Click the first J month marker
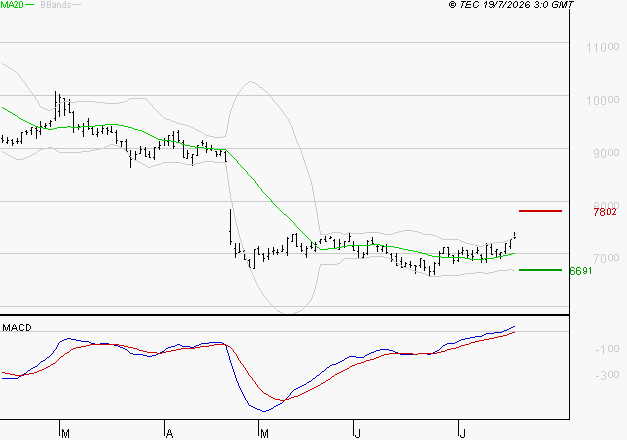The height and width of the screenshot is (440, 627). coord(357,433)
